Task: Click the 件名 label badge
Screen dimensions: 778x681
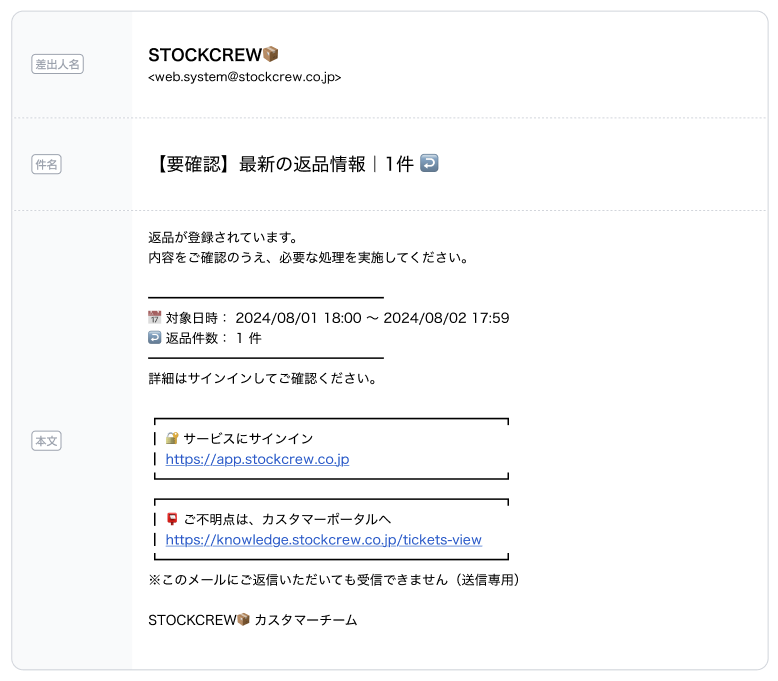Action: click(46, 164)
